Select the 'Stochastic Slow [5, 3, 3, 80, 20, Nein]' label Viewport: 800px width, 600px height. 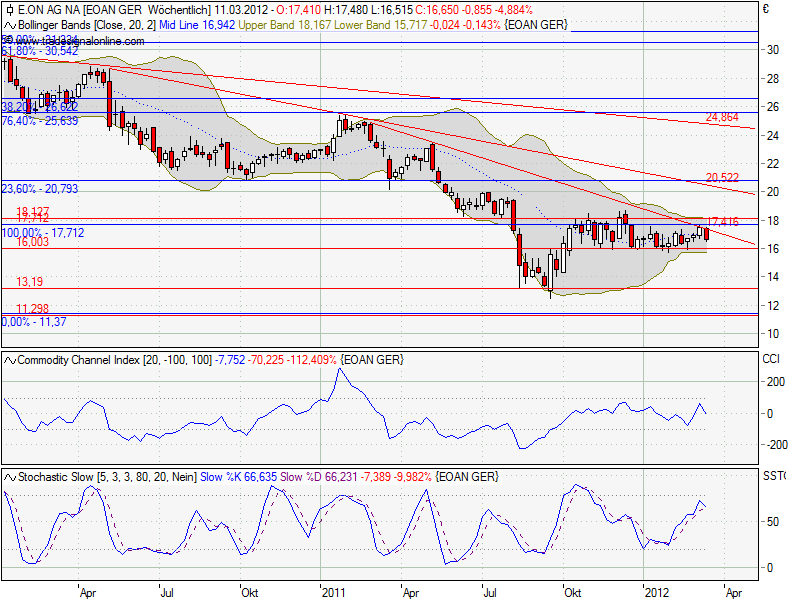pyautogui.click(x=108, y=478)
